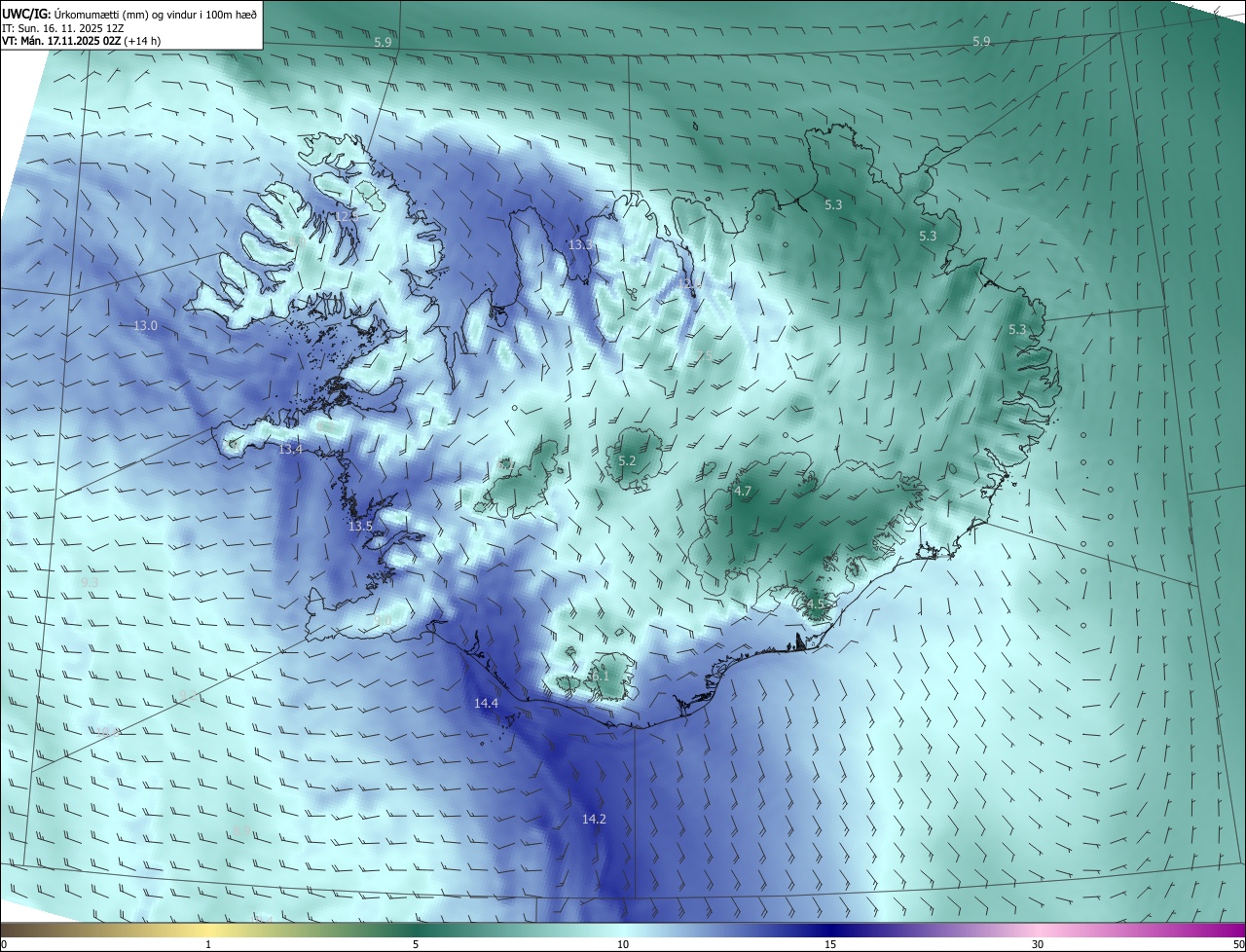Click the 15 tick on the color scale

(x=830, y=944)
